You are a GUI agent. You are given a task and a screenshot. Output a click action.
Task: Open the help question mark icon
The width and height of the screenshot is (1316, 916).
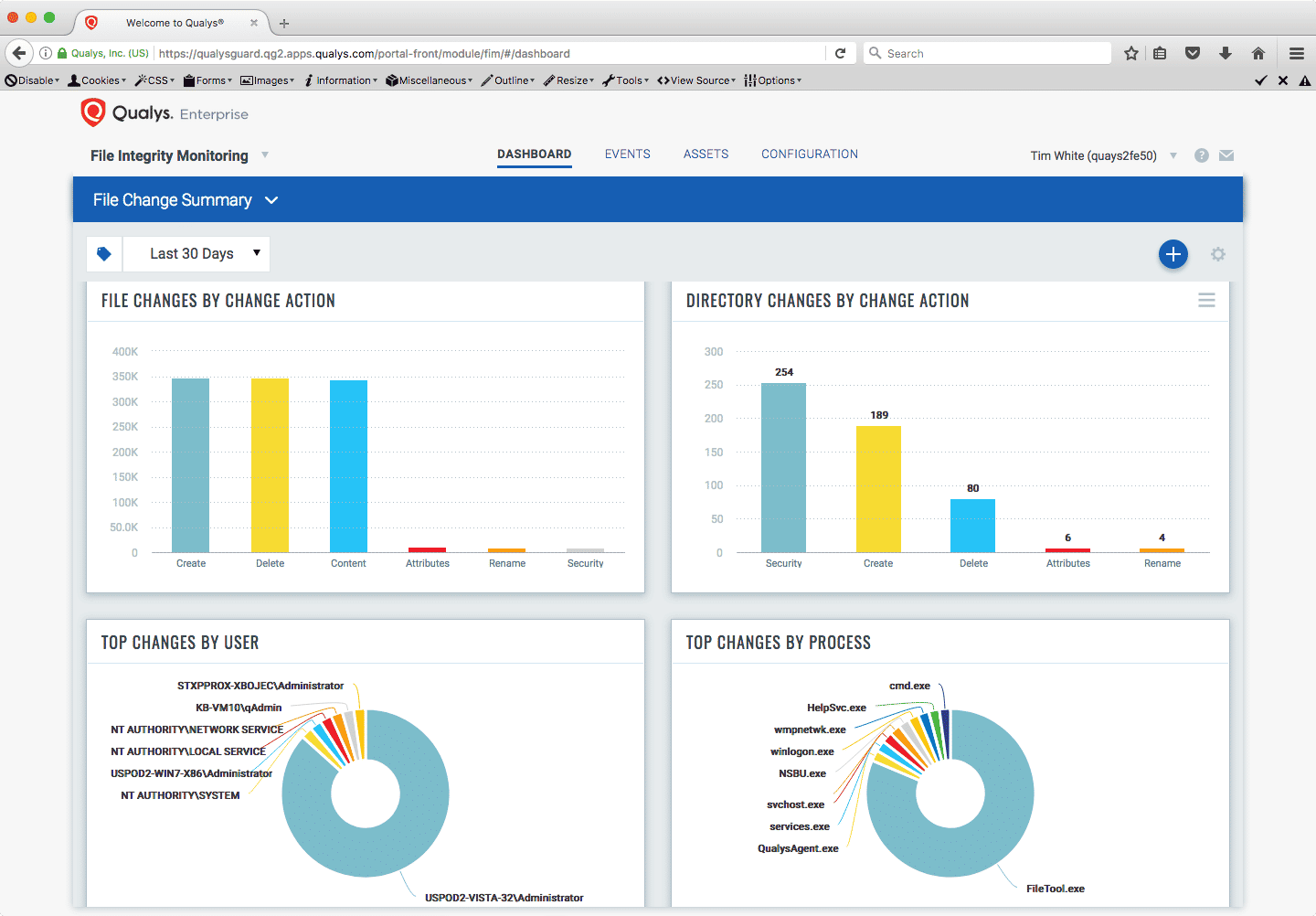pyautogui.click(x=1202, y=155)
